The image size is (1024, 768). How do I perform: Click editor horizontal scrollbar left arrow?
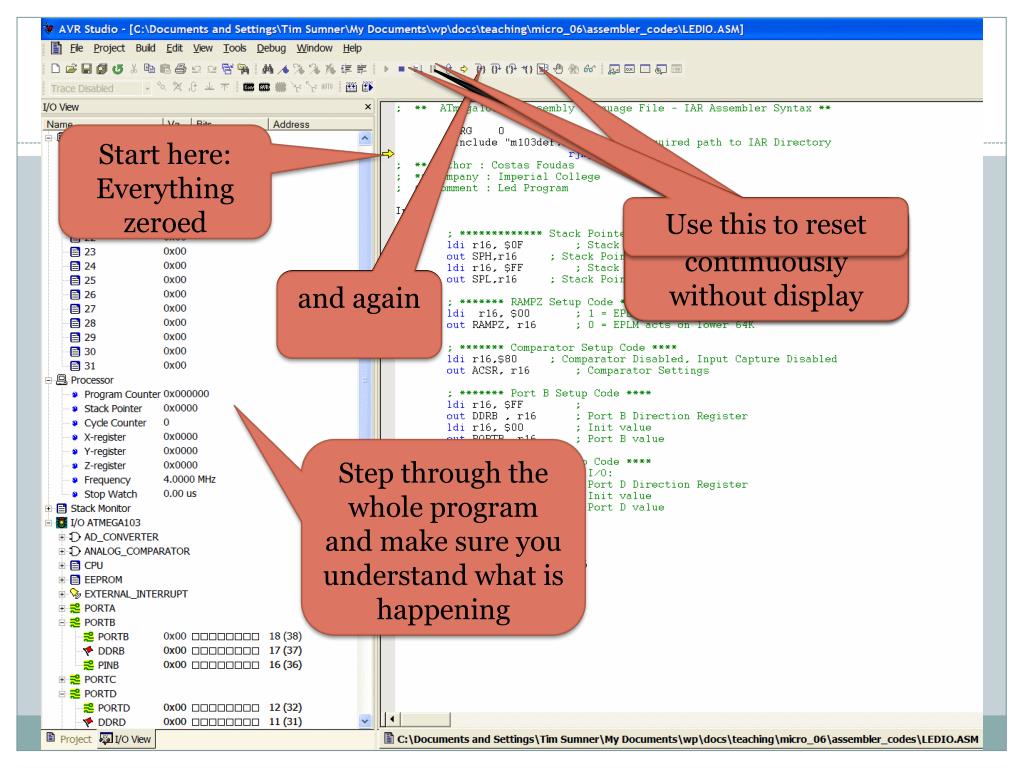(x=392, y=719)
